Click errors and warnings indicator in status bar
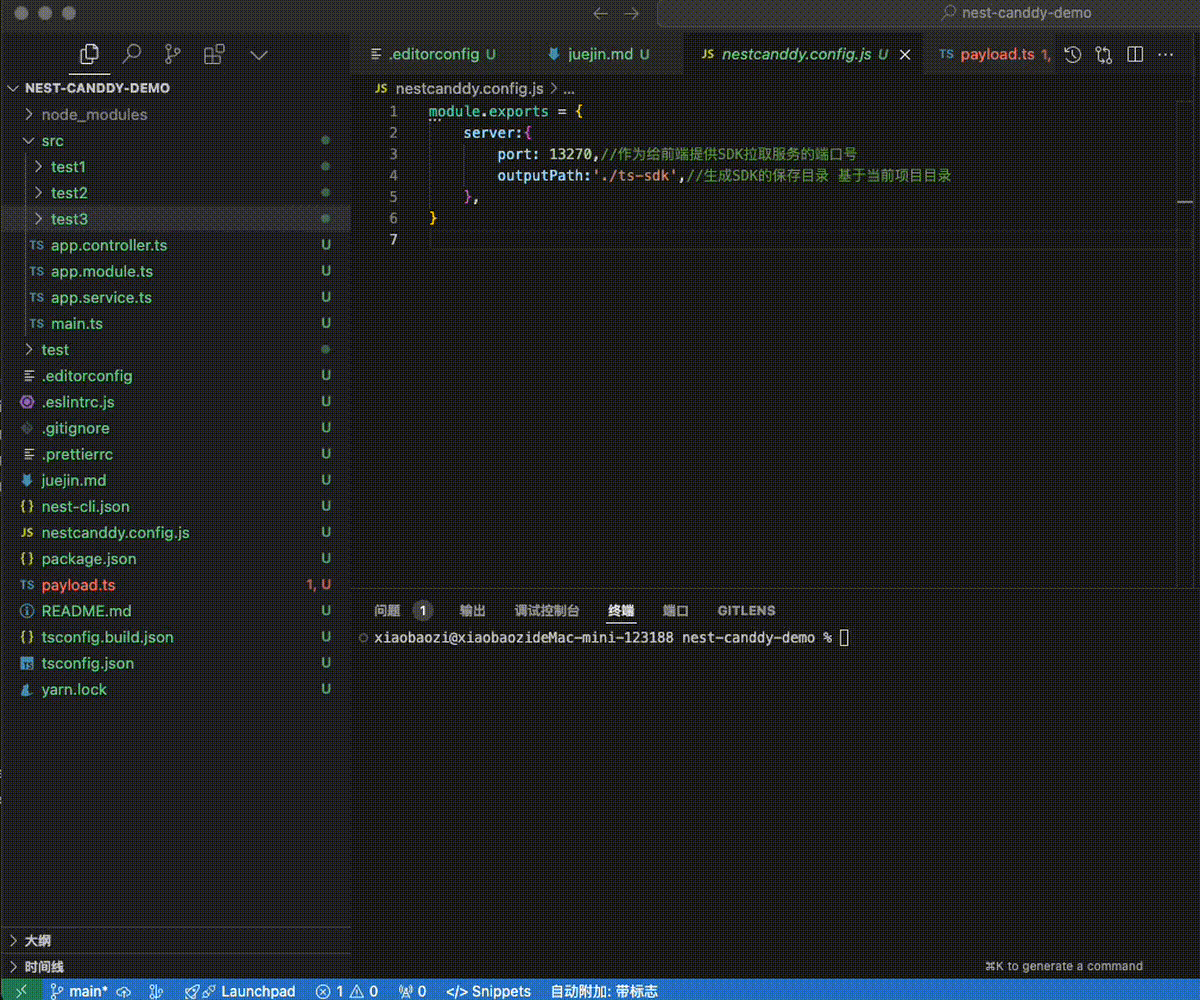1200x1000 pixels. 347,991
